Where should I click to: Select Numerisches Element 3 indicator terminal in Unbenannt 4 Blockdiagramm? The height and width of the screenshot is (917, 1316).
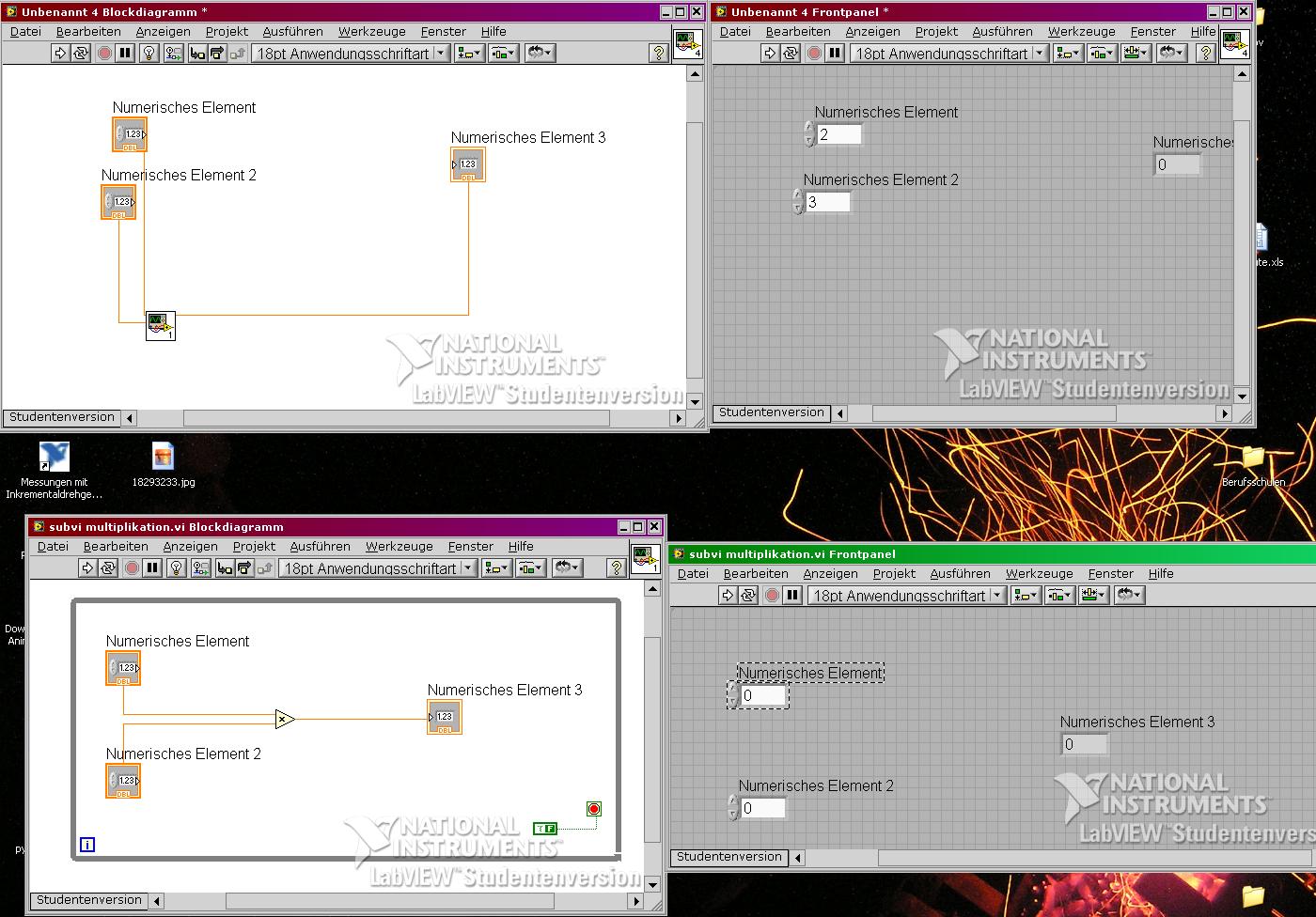point(468,164)
